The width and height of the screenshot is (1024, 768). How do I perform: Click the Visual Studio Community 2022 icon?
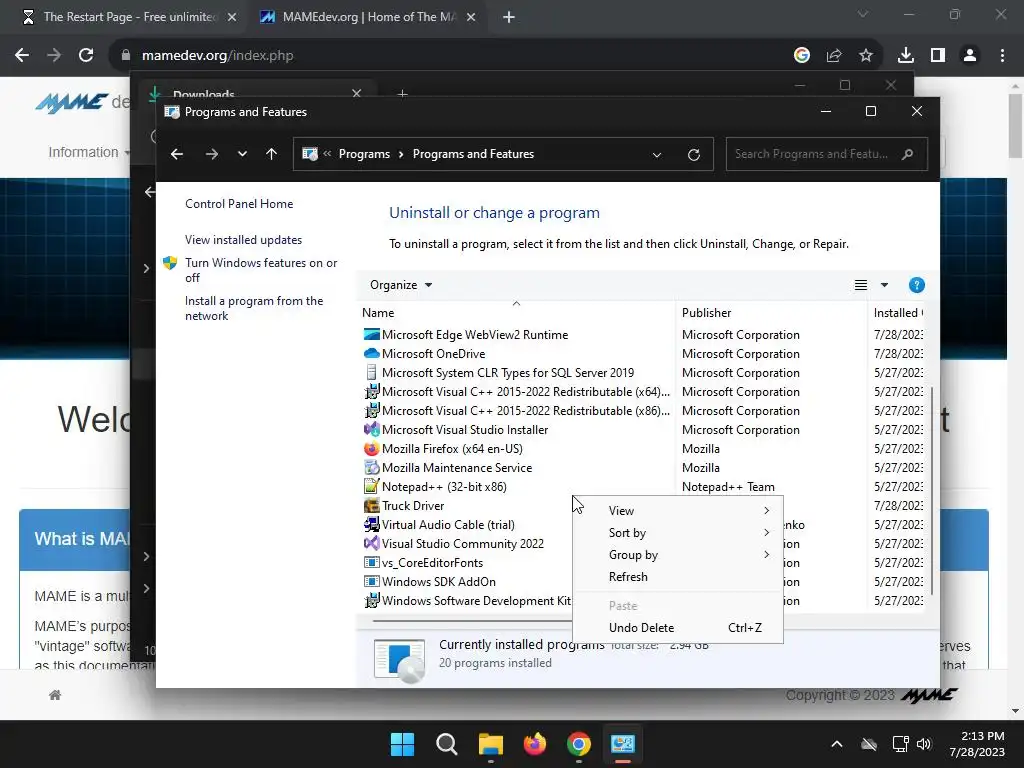[x=372, y=543]
